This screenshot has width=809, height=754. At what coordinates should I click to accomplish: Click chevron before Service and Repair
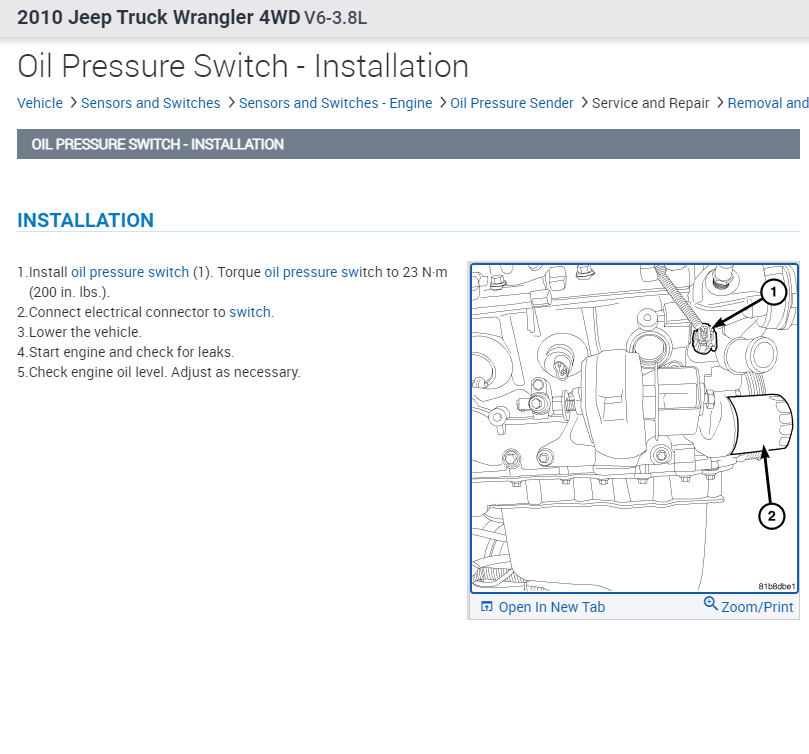point(584,103)
